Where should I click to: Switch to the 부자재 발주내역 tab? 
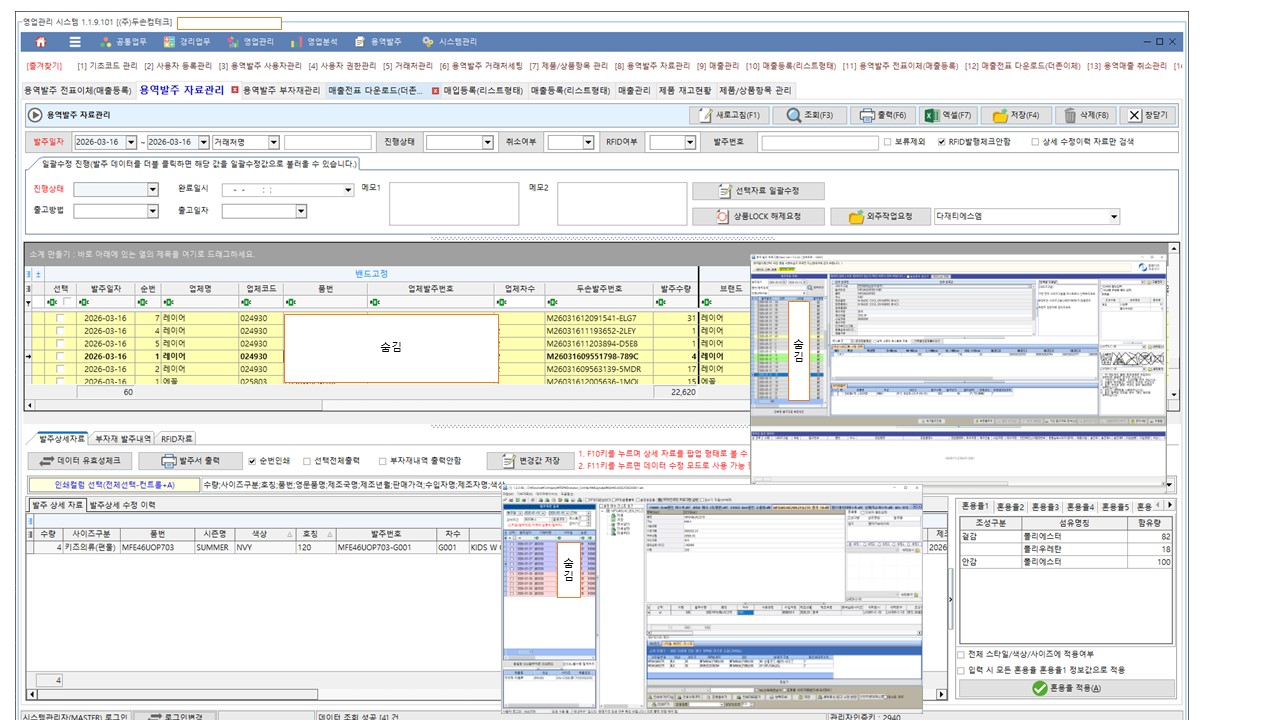coord(122,438)
